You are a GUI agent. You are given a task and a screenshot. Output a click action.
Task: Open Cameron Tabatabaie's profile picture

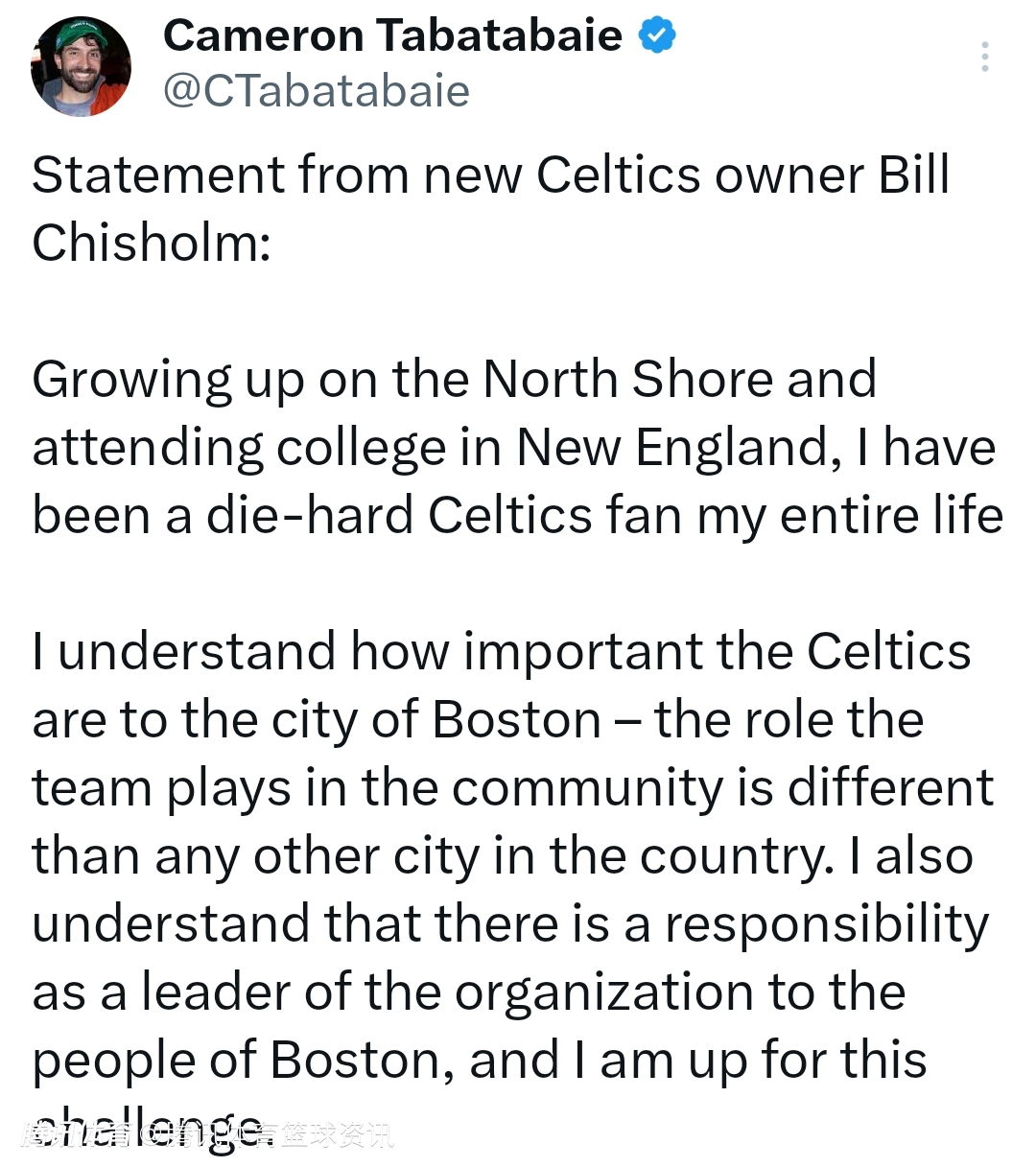[81, 66]
